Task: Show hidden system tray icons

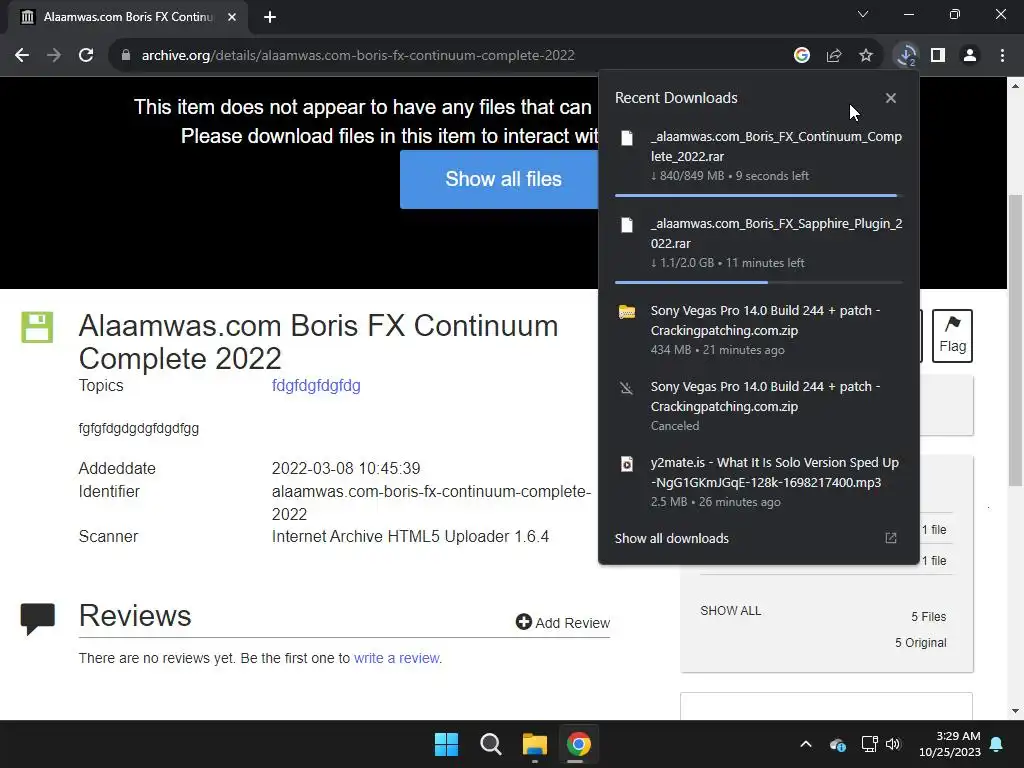Action: pos(805,744)
